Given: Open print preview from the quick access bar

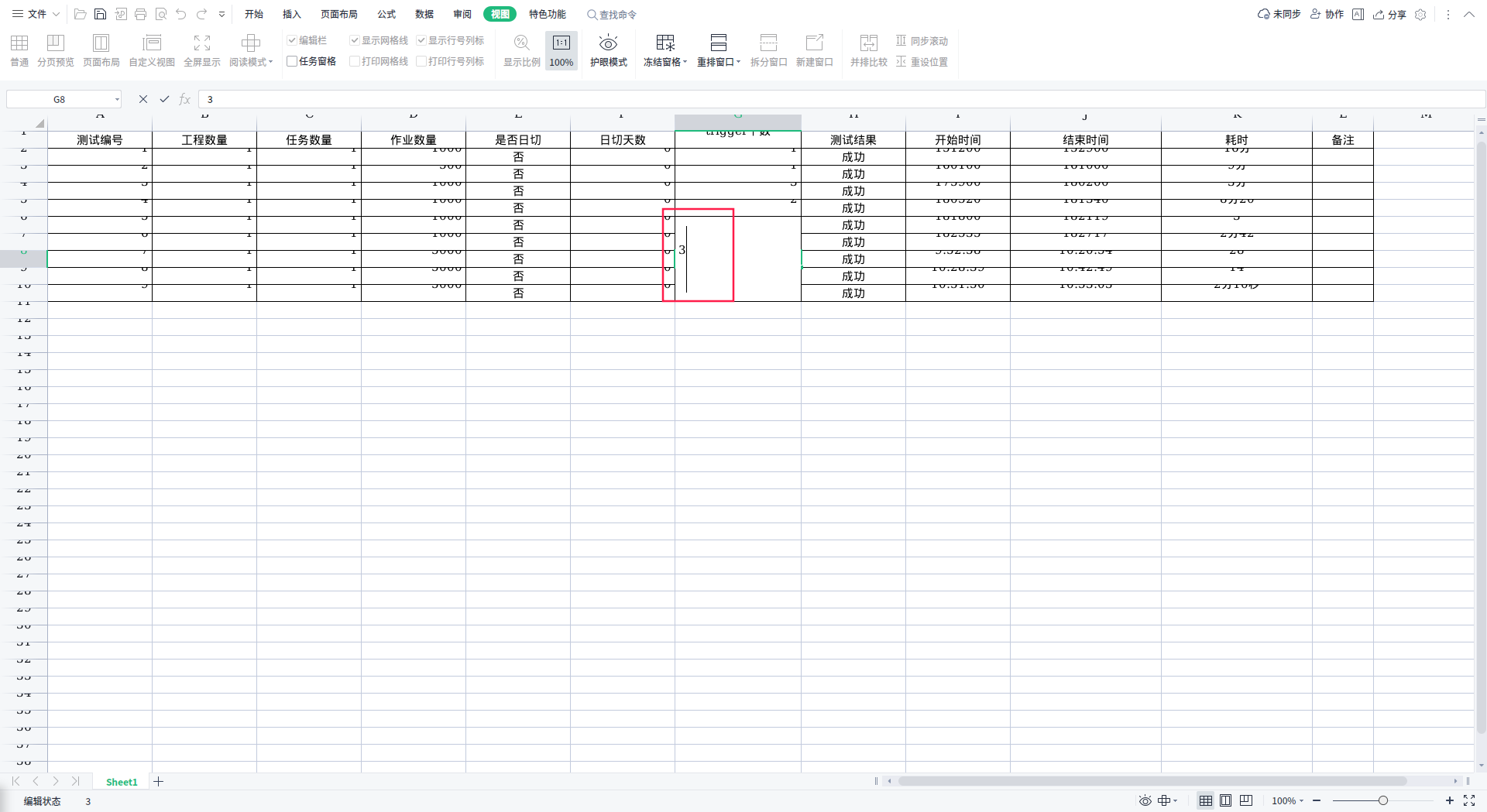Looking at the screenshot, I should coord(160,14).
